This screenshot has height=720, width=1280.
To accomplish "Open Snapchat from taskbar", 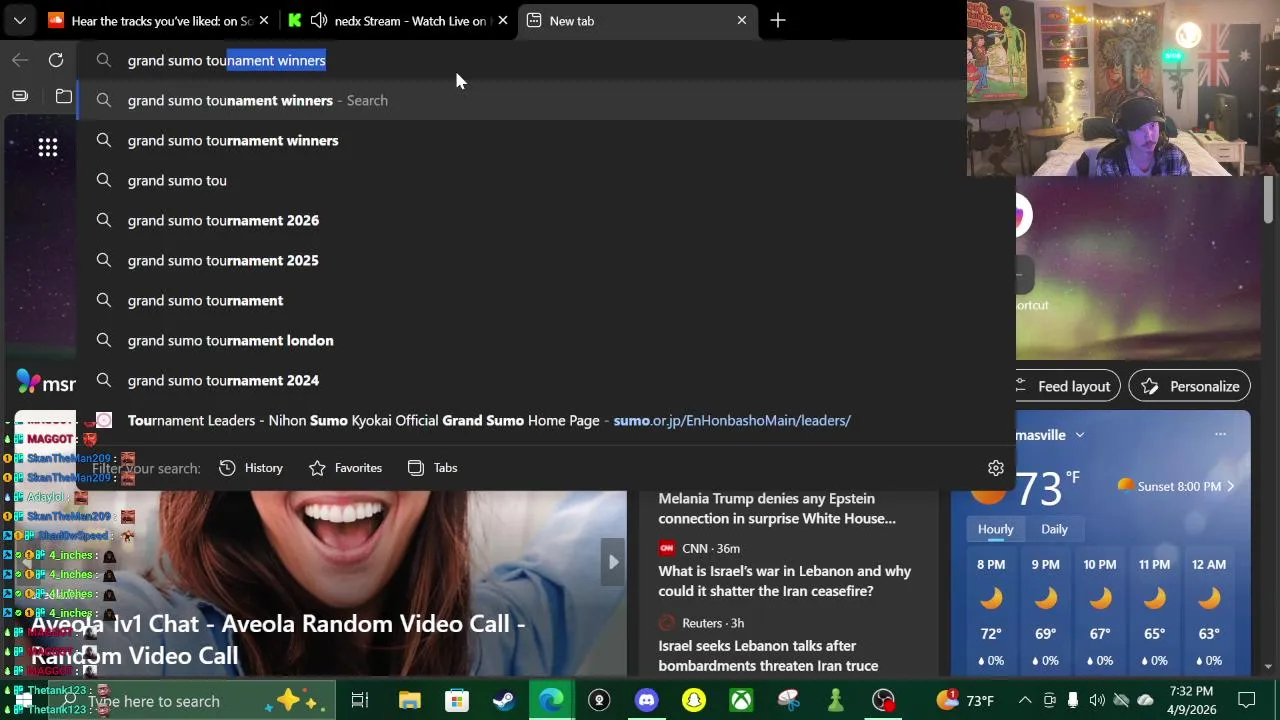I will (x=693, y=701).
